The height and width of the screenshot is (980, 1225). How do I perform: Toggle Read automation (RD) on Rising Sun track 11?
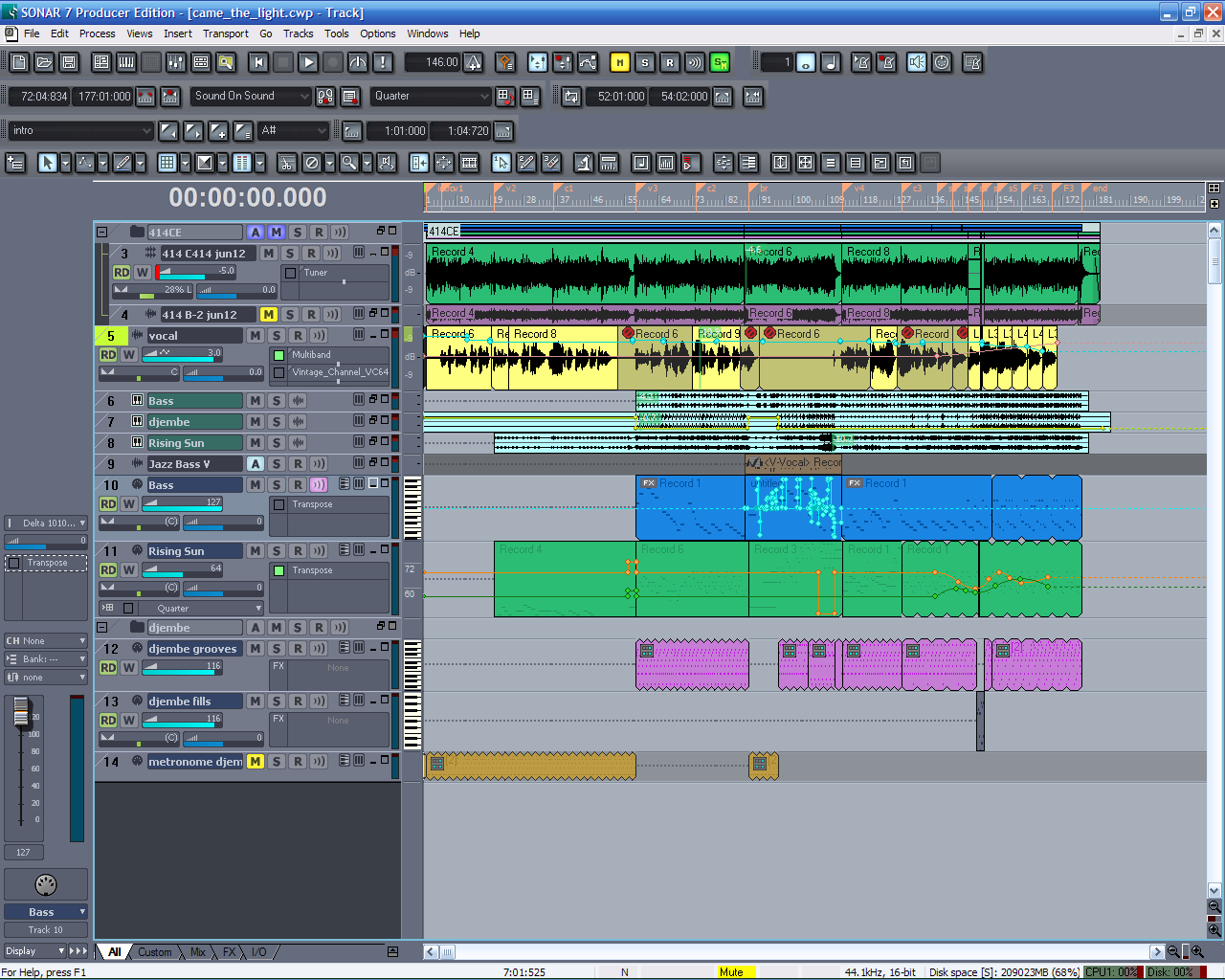click(108, 569)
